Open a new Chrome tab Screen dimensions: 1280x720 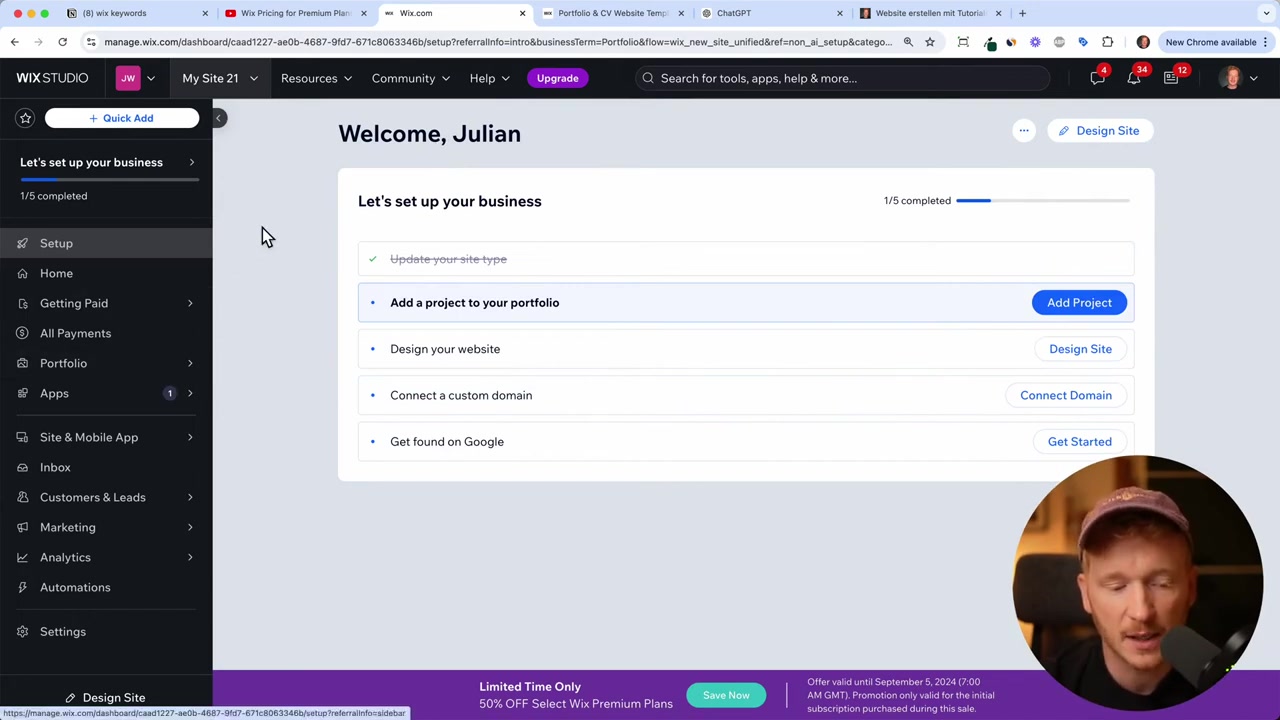point(1022,13)
